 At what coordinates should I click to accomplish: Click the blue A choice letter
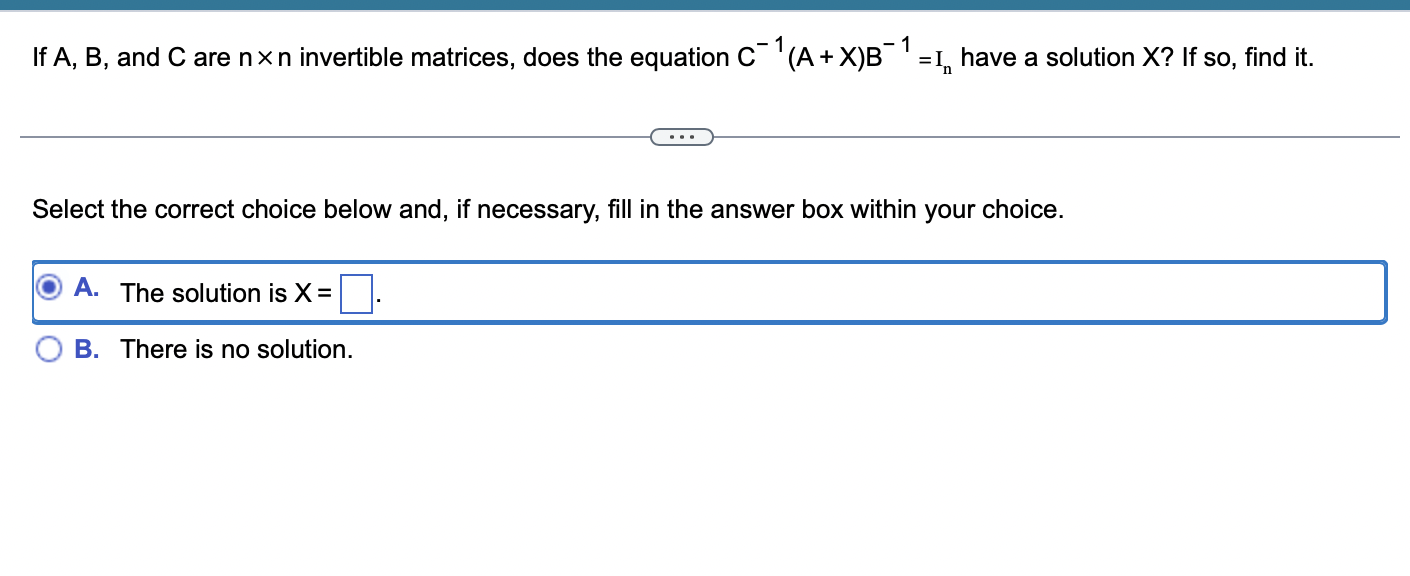click(87, 287)
